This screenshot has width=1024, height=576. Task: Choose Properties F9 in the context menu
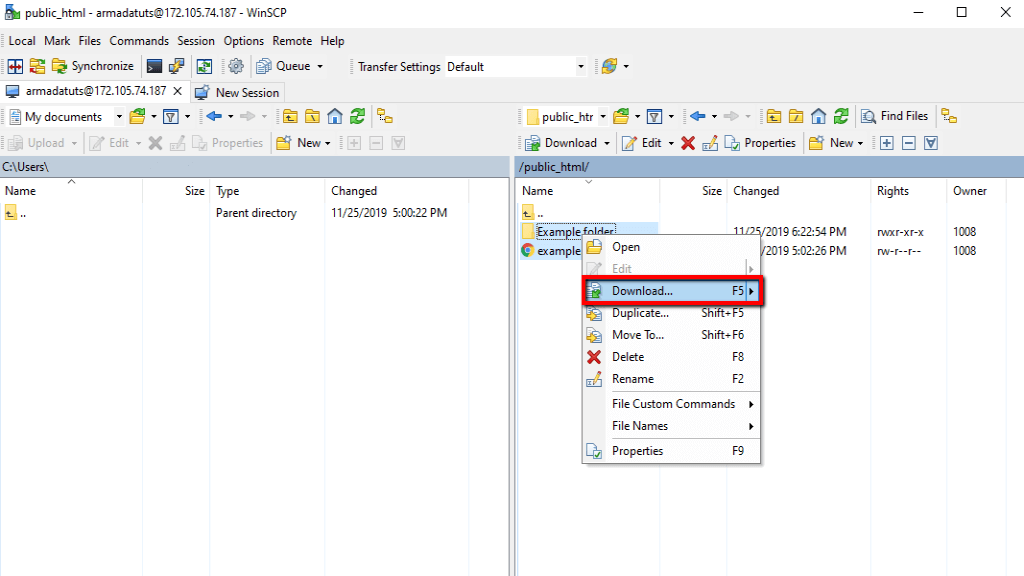click(671, 451)
